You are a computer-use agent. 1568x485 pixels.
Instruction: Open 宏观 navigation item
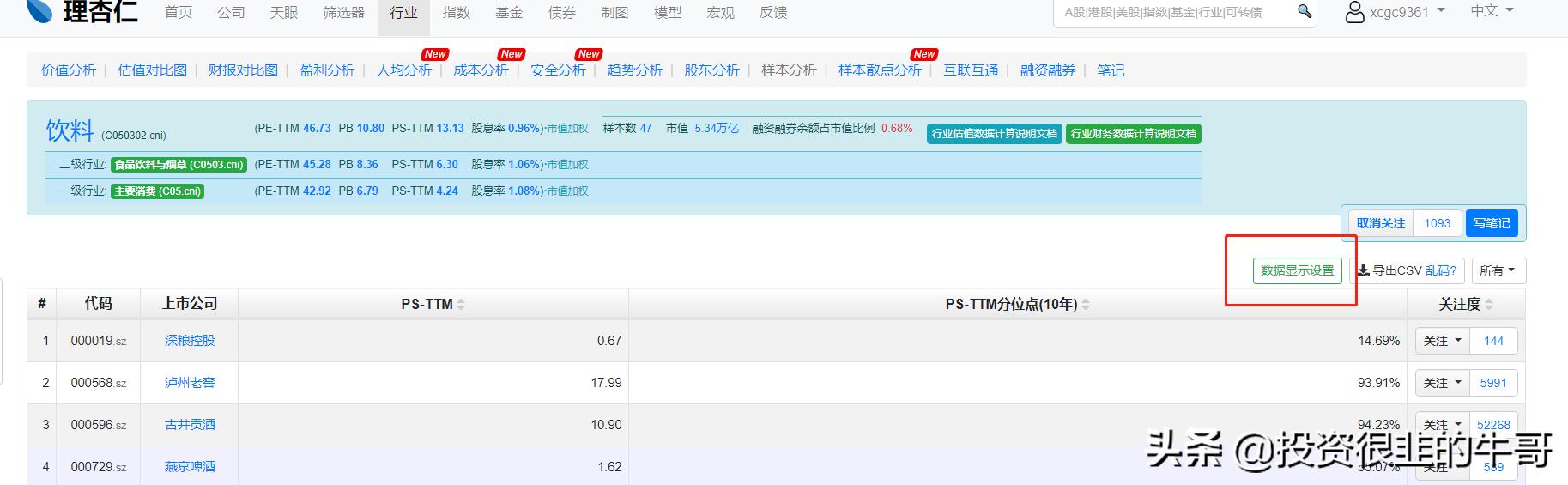tap(720, 13)
